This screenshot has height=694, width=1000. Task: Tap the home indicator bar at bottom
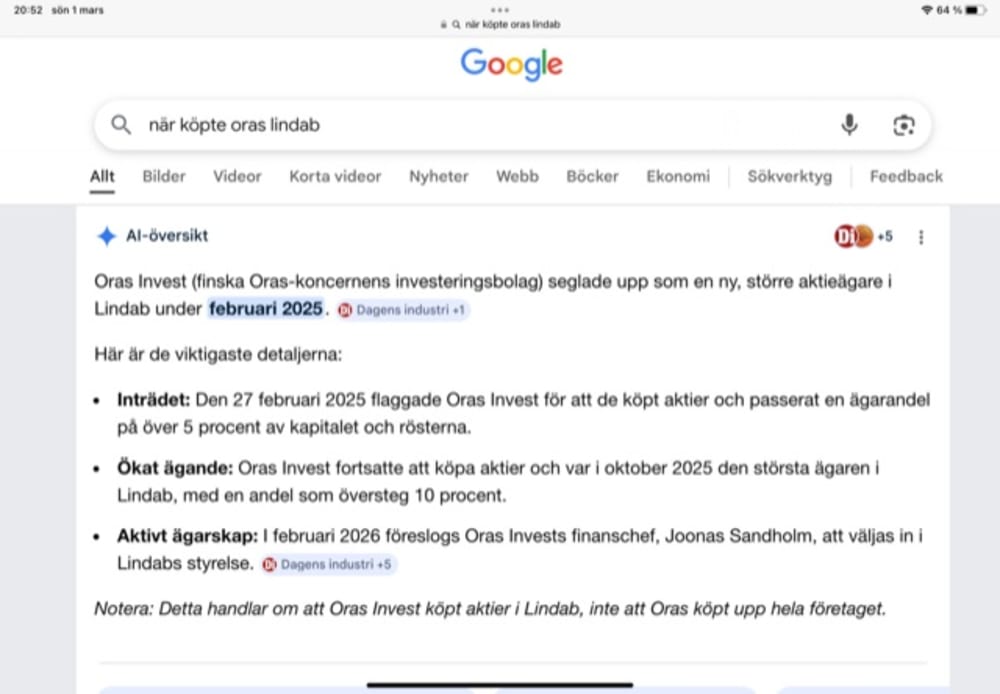coord(500,685)
